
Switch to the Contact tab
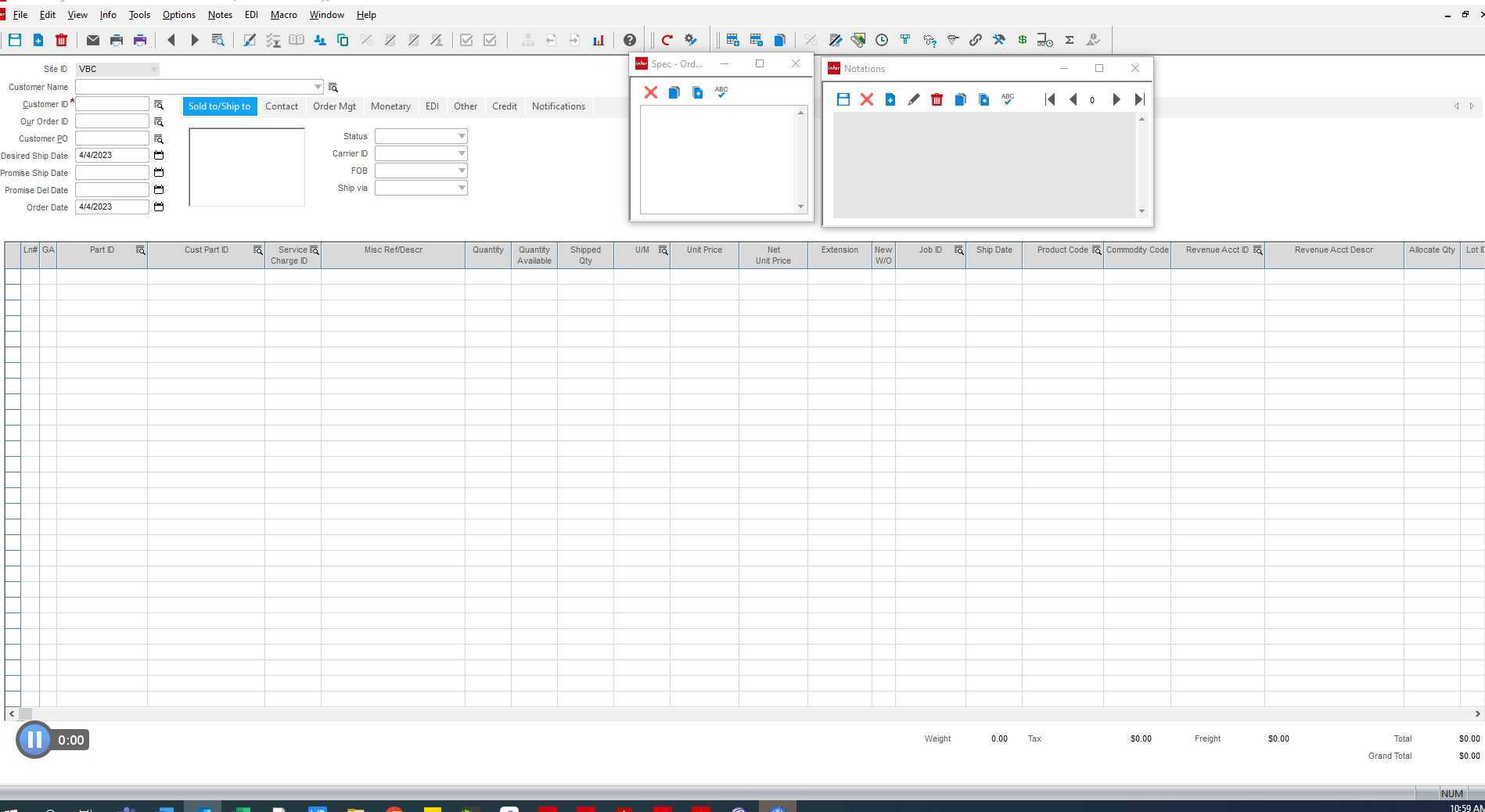click(x=282, y=106)
